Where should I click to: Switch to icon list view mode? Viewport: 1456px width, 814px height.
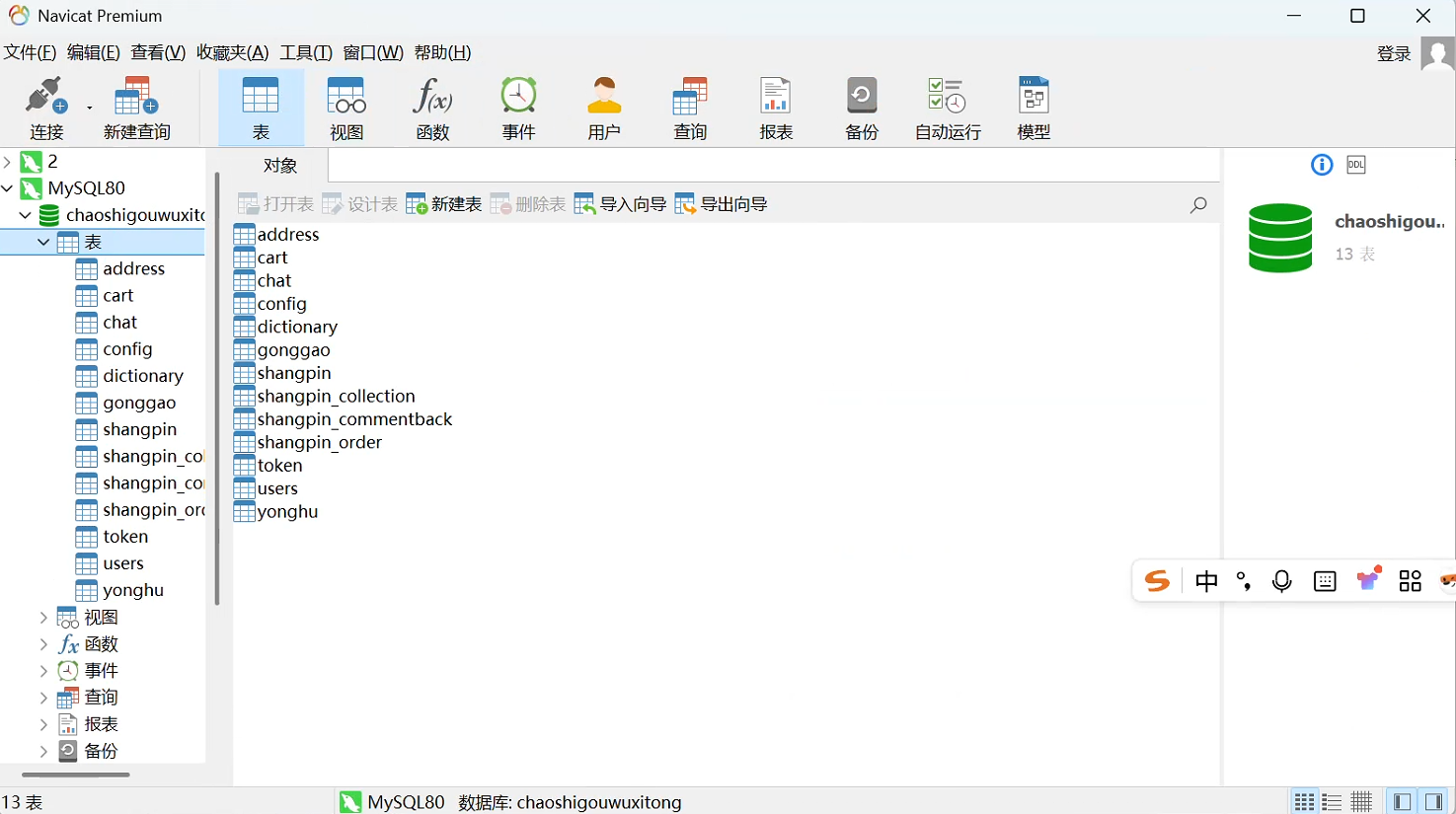(1304, 802)
